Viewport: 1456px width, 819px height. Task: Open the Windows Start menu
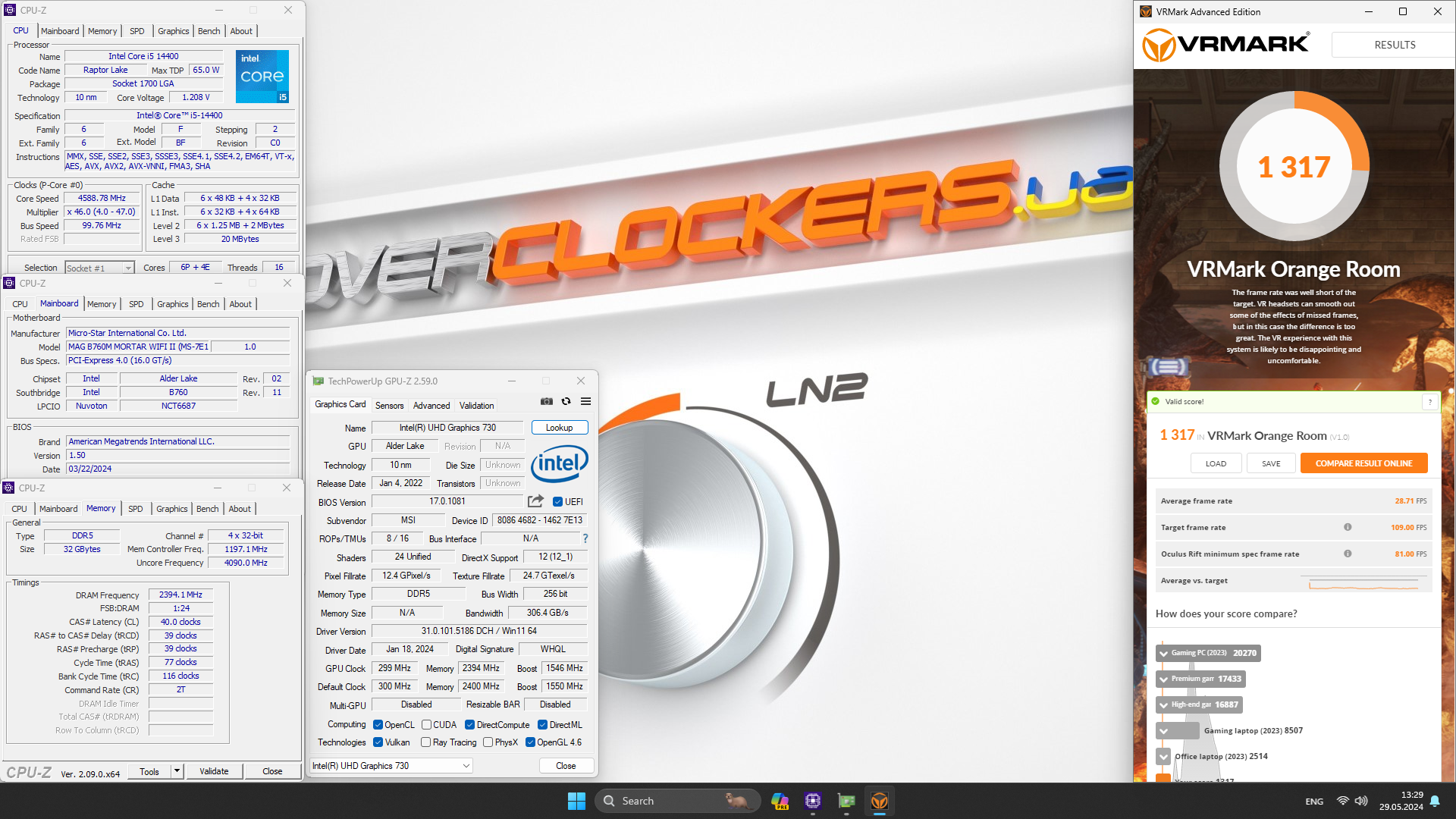[x=576, y=801]
